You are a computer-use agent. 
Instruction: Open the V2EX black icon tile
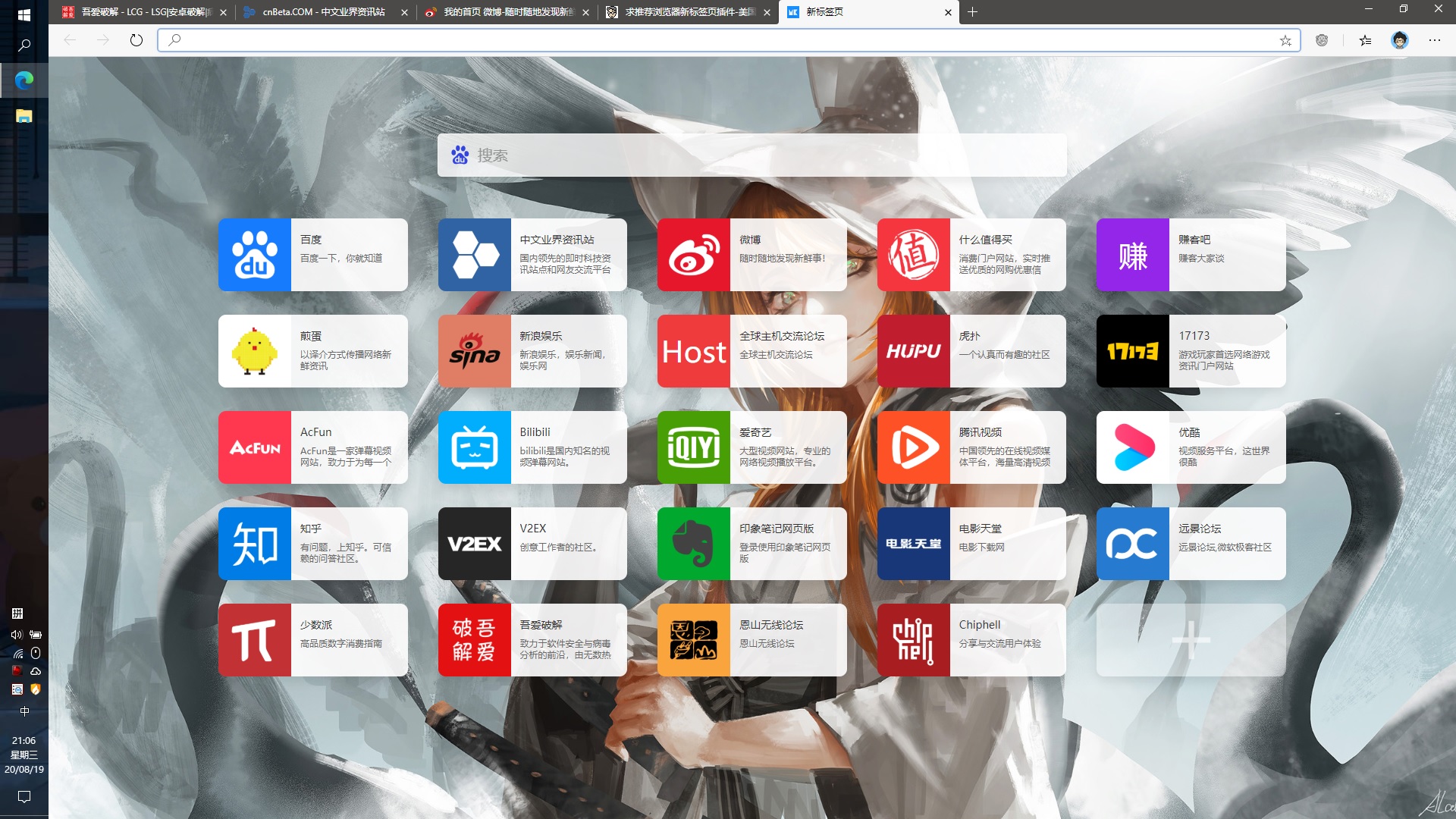pyautogui.click(x=474, y=544)
